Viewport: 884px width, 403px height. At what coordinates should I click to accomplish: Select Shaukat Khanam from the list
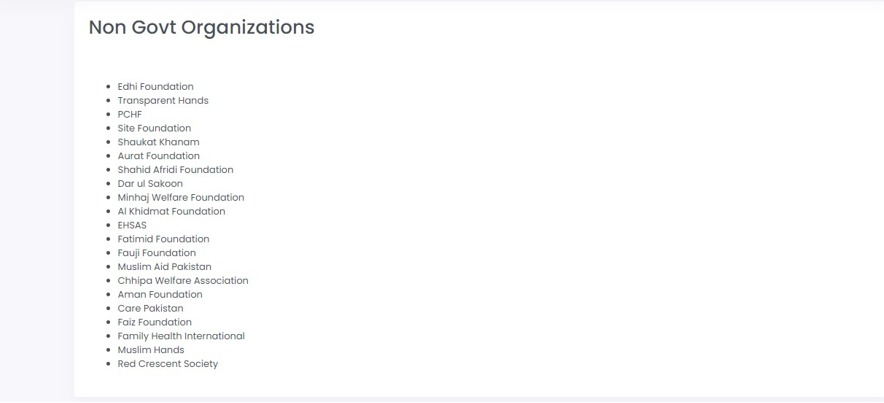coord(158,142)
